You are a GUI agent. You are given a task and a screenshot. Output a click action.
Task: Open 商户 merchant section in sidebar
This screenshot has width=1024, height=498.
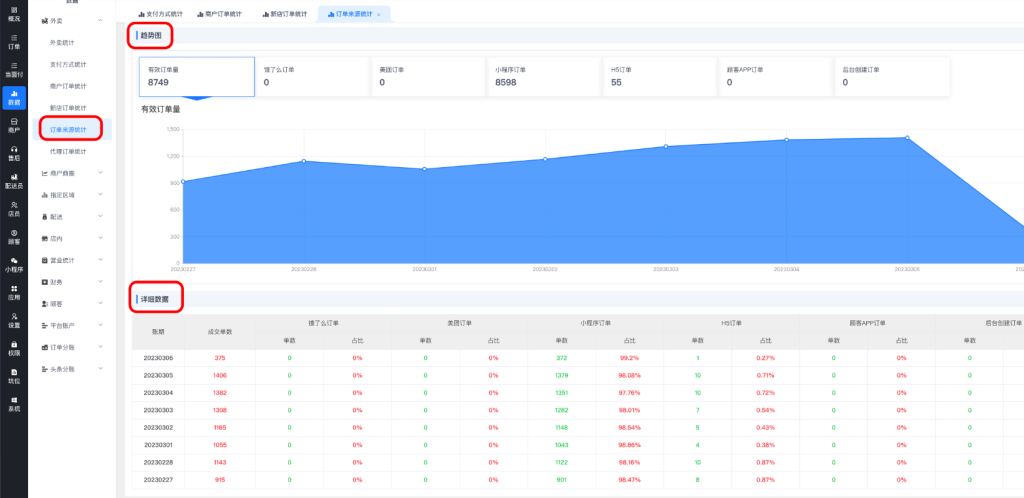(x=13, y=125)
